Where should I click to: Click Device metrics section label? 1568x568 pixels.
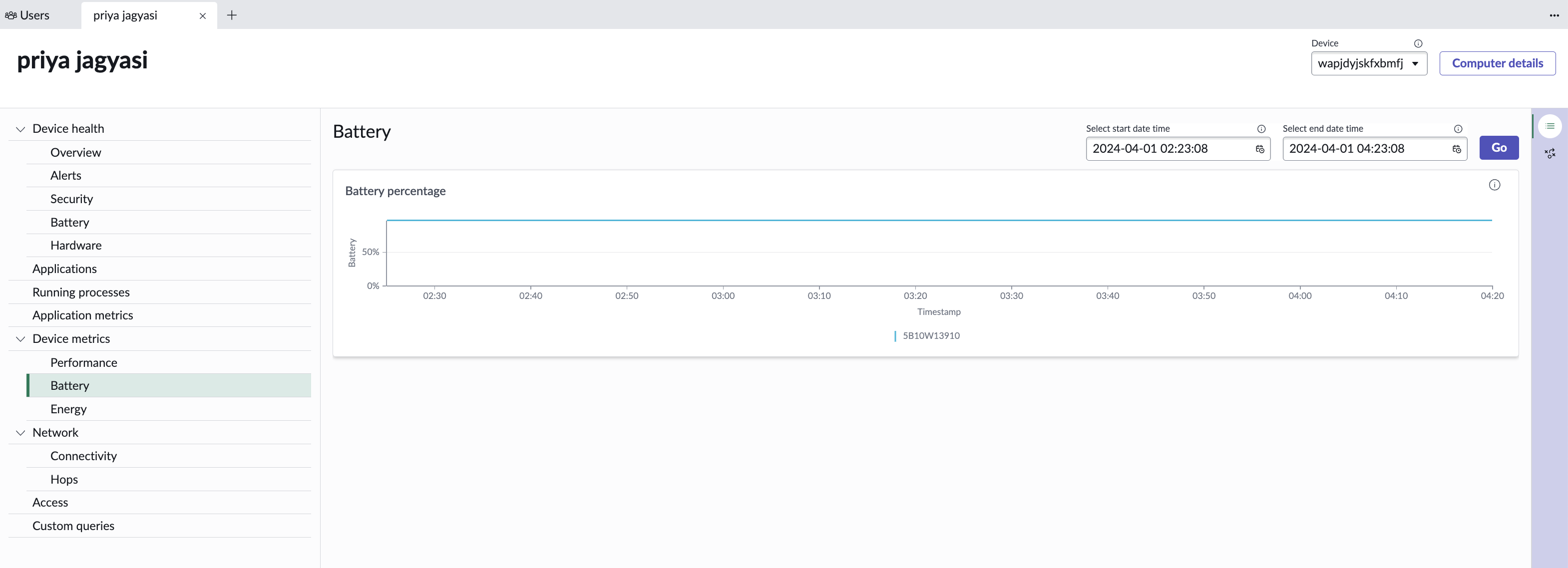(71, 339)
